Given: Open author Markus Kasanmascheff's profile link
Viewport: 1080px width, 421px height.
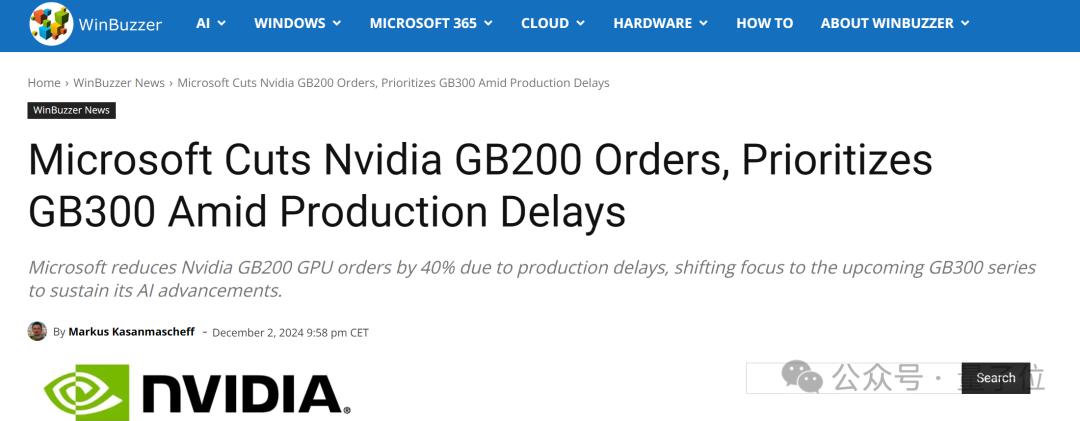Looking at the screenshot, I should 132,332.
